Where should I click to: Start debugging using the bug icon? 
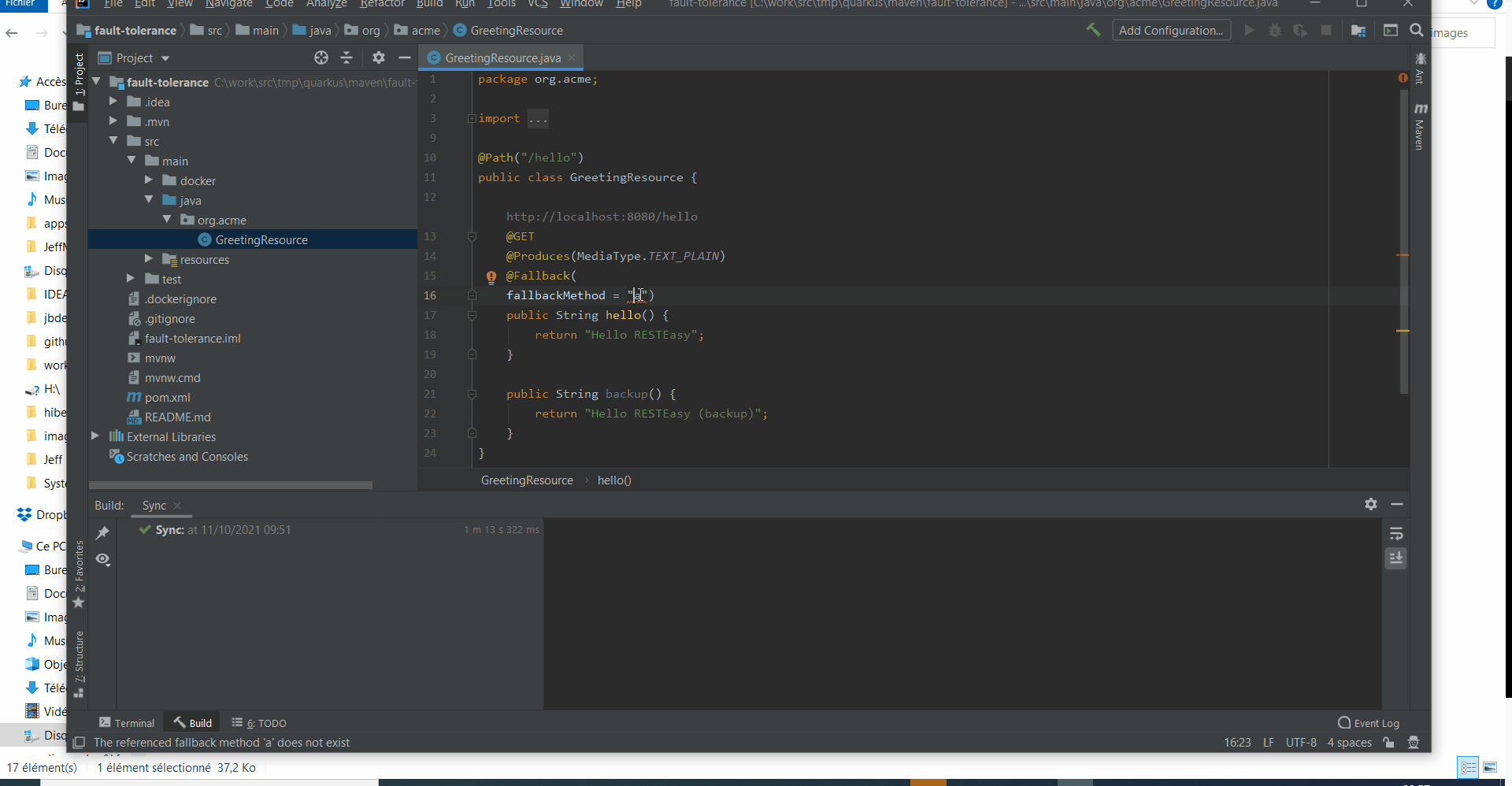(1275, 30)
